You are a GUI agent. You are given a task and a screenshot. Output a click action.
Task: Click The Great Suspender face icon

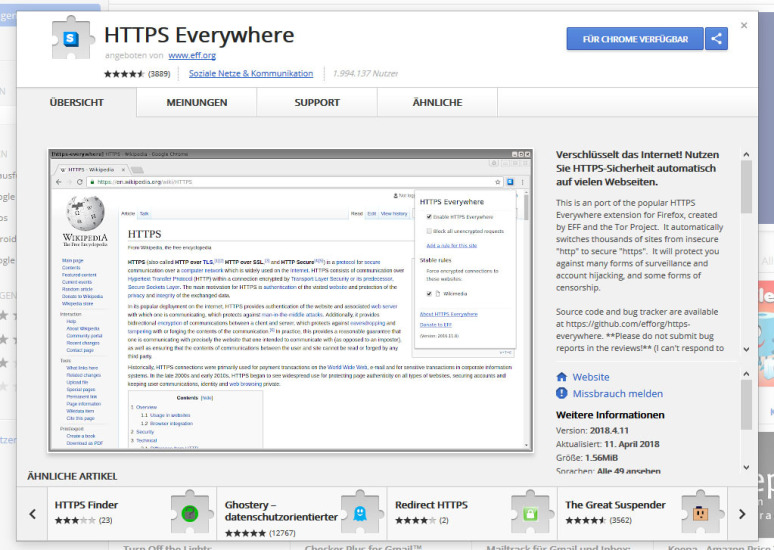pyautogui.click(x=700, y=514)
